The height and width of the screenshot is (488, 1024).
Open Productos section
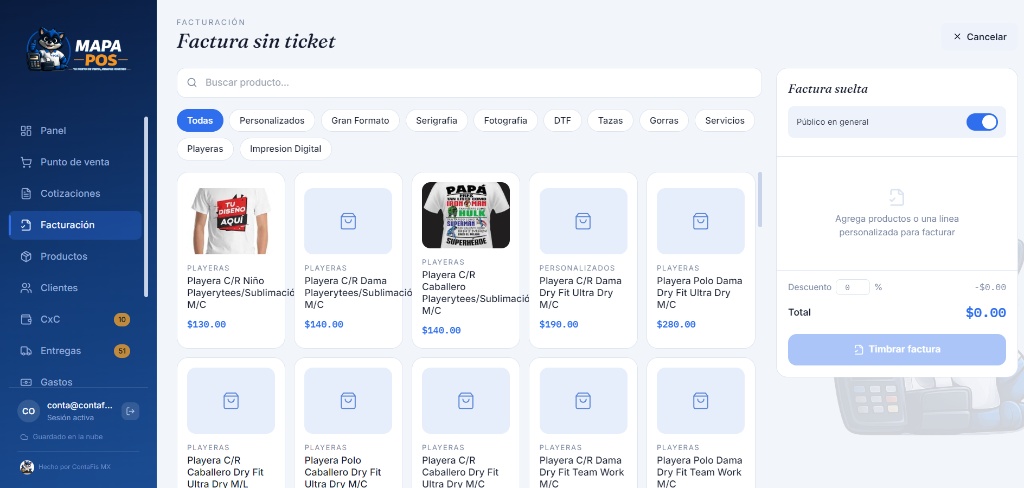pos(76,256)
